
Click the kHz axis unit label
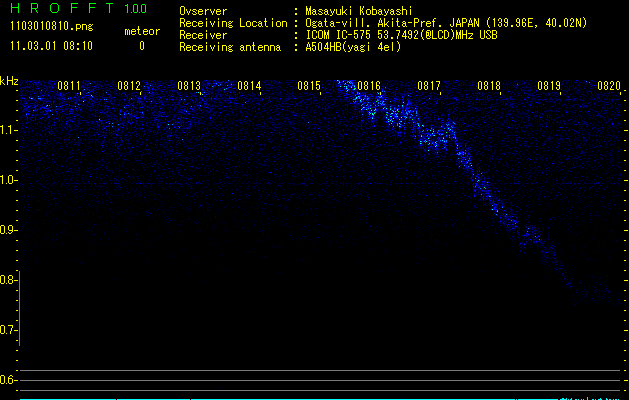(9, 81)
